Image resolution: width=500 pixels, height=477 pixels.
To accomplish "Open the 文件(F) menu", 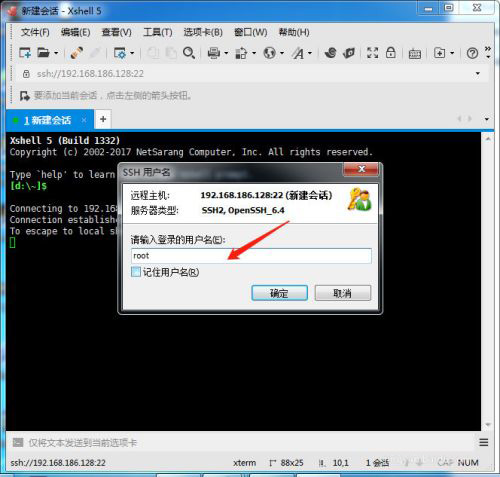I will point(35,32).
